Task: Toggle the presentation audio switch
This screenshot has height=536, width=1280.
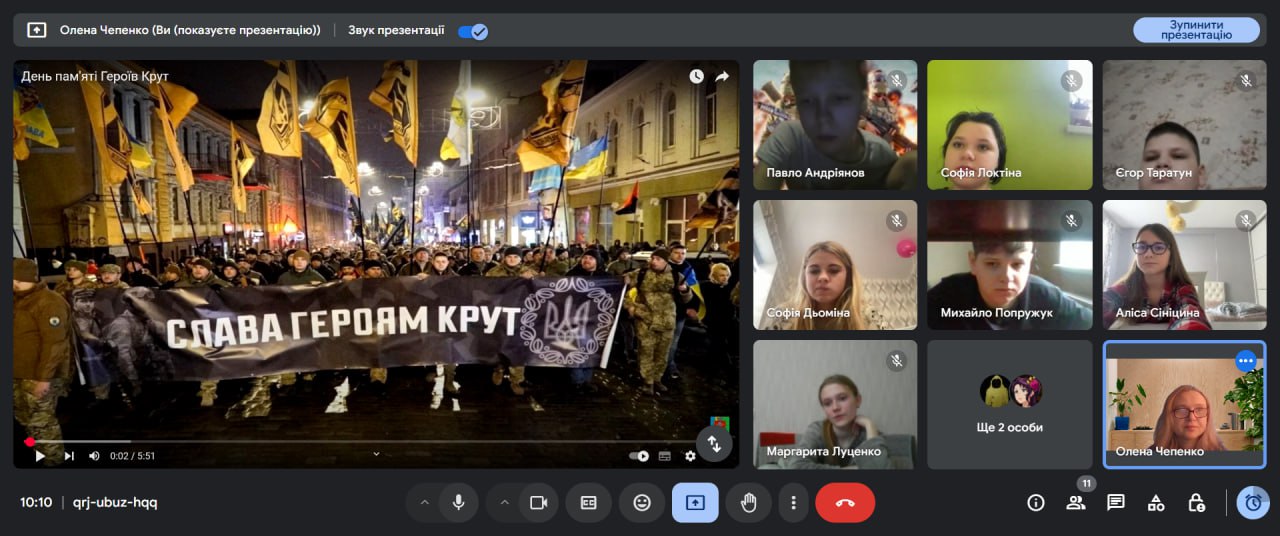Action: coord(472,31)
